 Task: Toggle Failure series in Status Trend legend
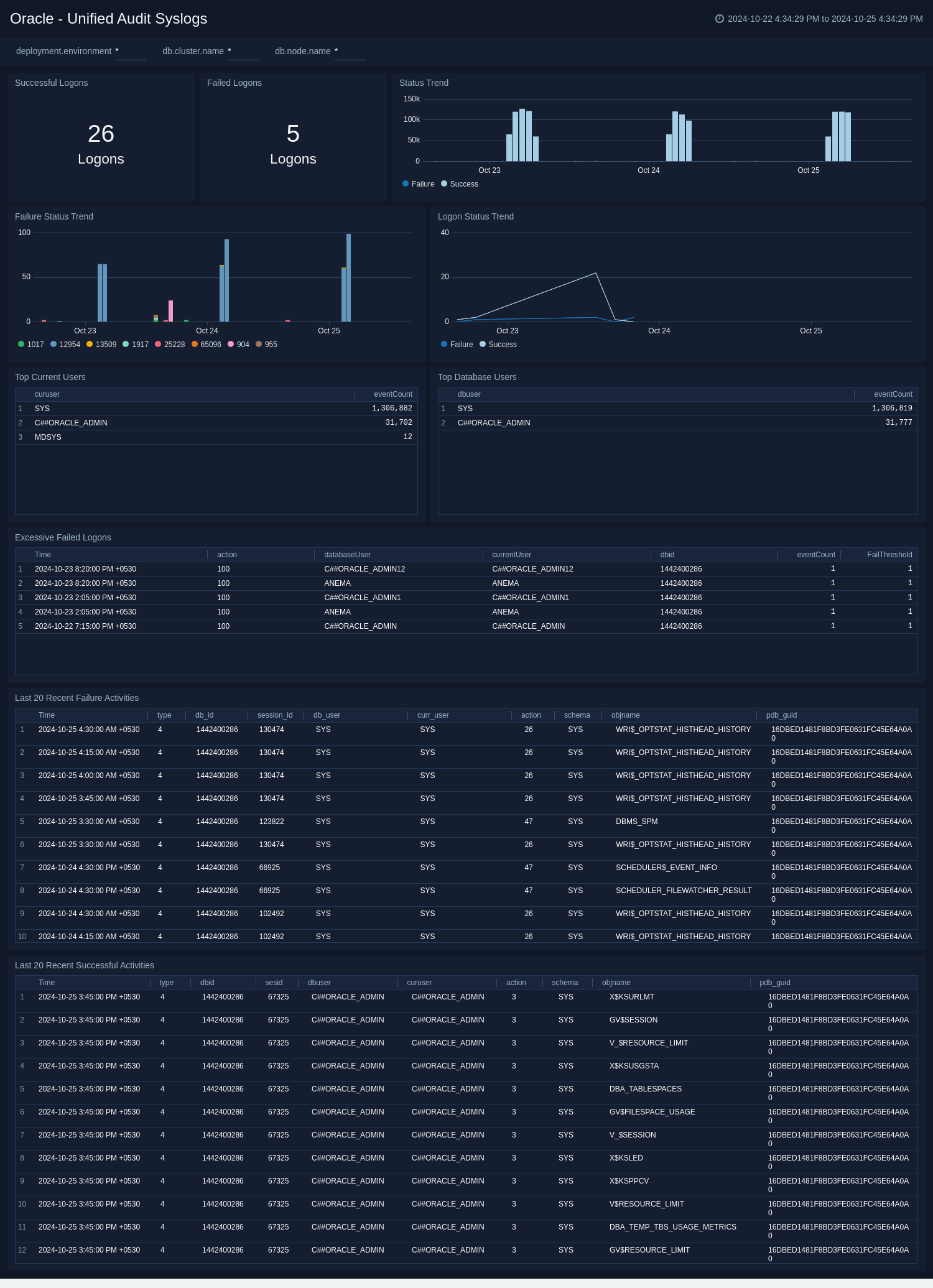point(418,184)
